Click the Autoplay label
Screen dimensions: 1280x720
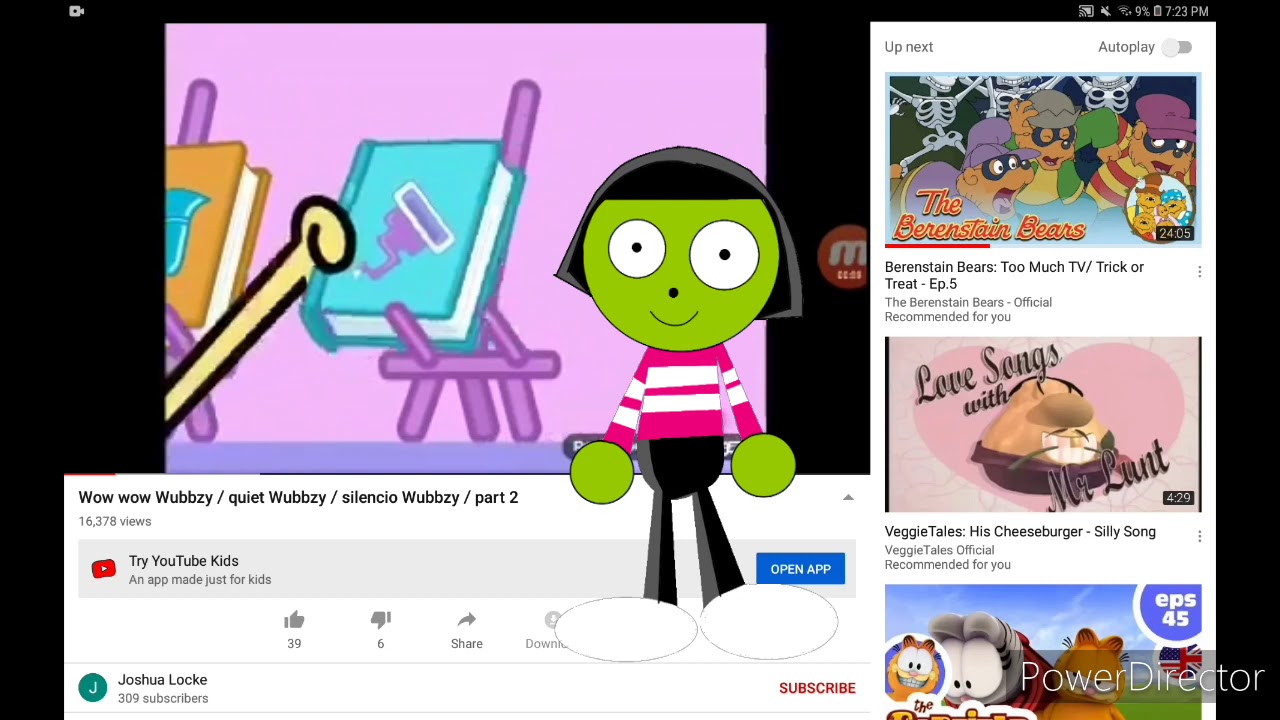coord(1126,47)
